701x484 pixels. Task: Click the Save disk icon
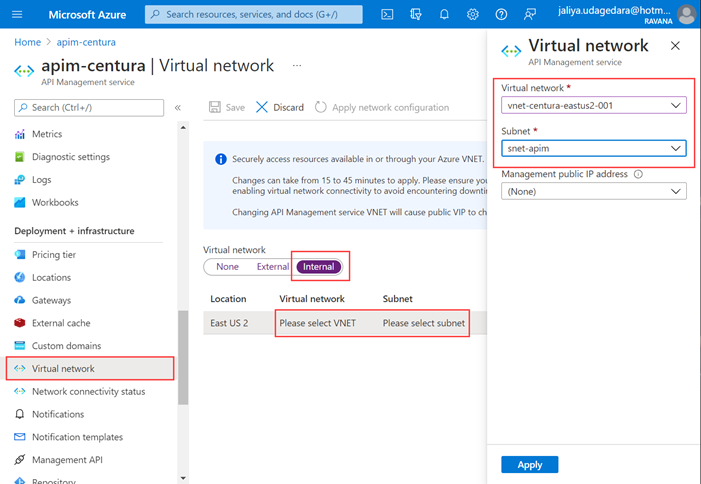[215, 107]
